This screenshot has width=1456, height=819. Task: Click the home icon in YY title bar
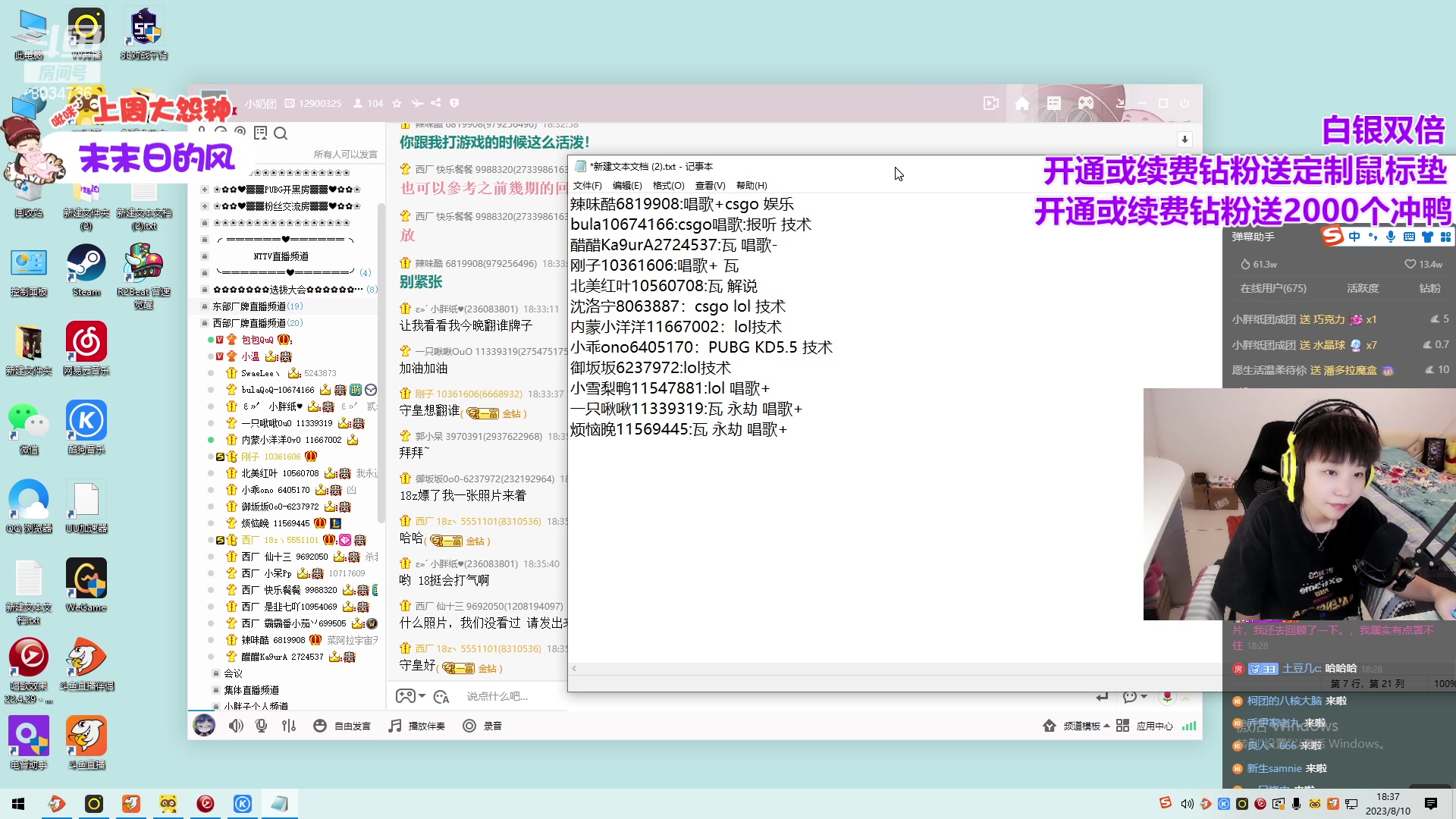[x=1022, y=103]
